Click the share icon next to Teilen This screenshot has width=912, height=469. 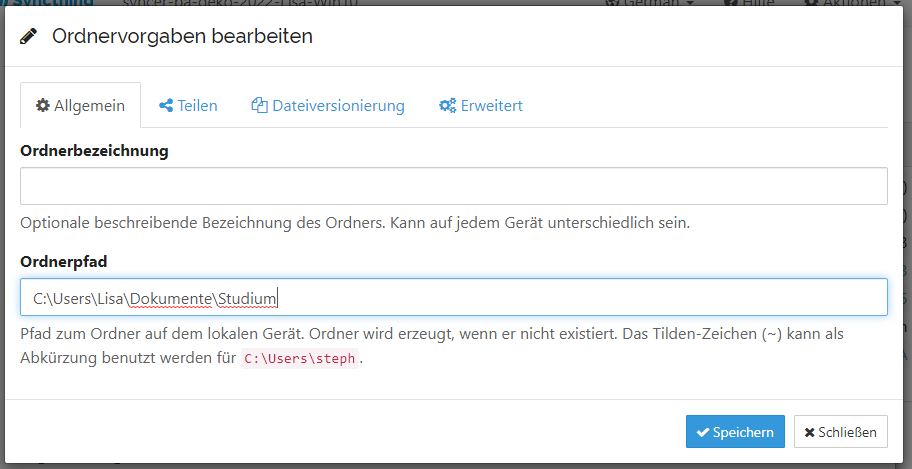[166, 105]
